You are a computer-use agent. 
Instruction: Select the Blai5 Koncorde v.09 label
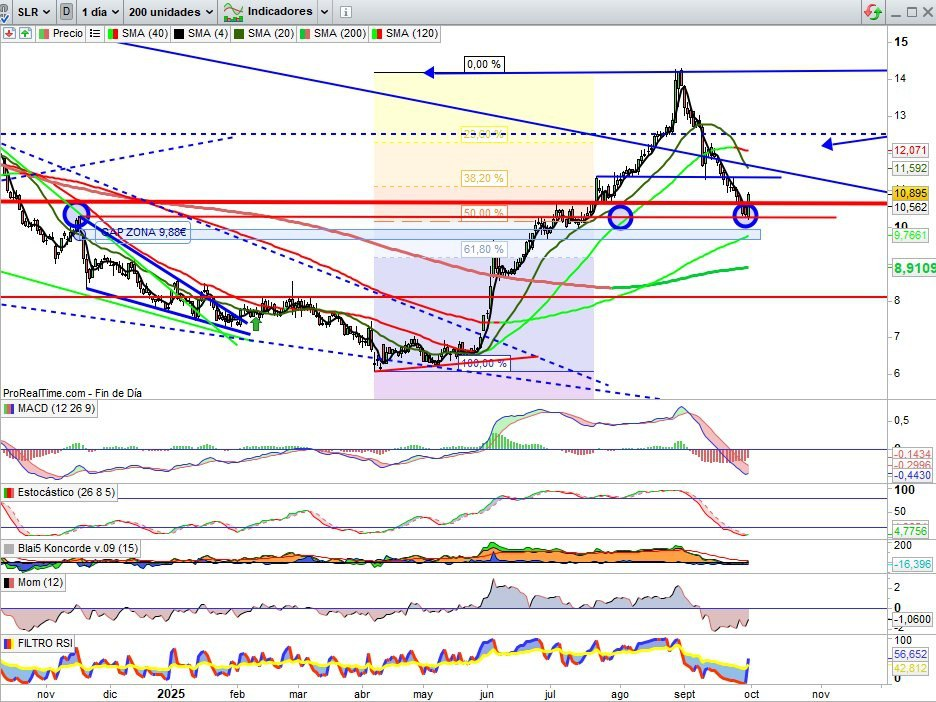pos(74,548)
